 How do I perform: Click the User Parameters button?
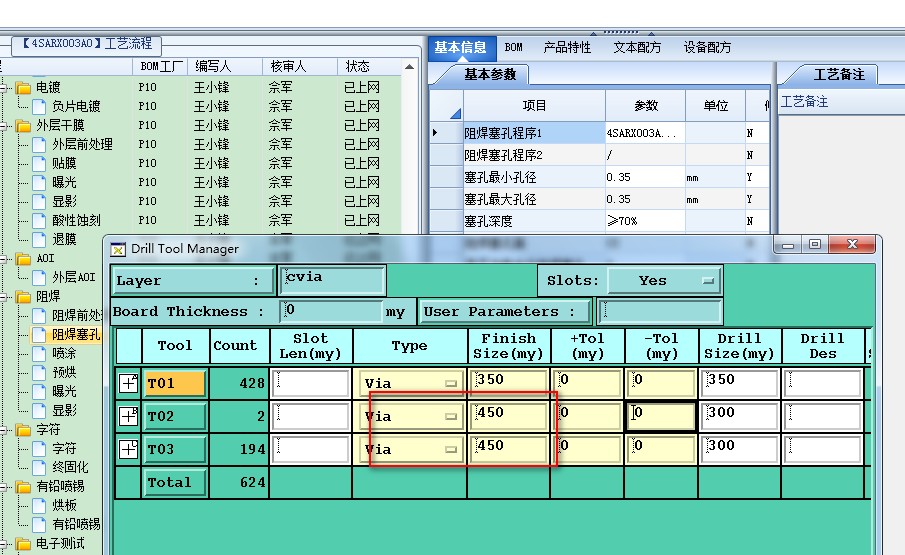coord(506,312)
